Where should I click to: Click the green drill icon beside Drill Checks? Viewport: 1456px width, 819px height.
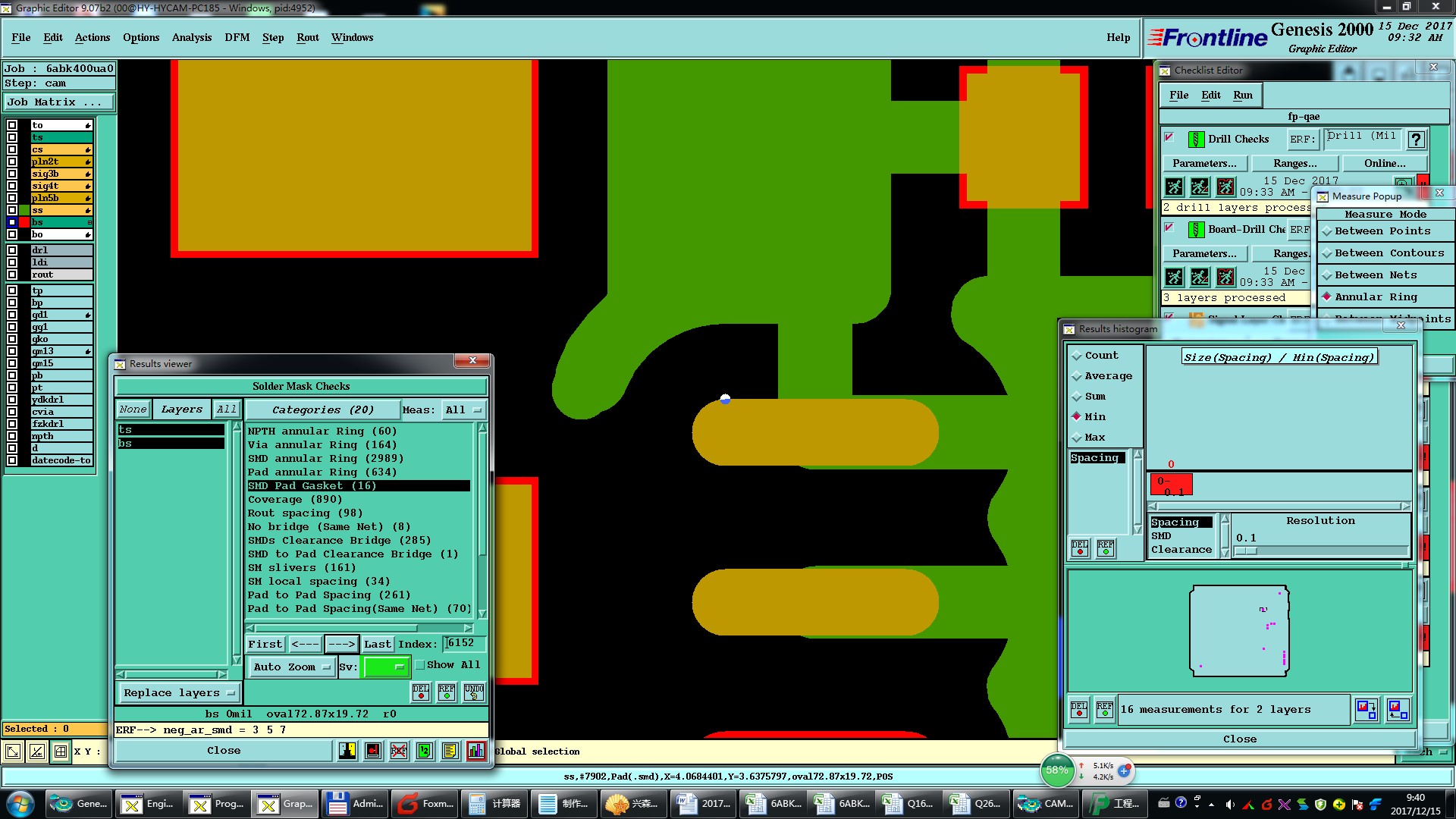tap(1196, 140)
